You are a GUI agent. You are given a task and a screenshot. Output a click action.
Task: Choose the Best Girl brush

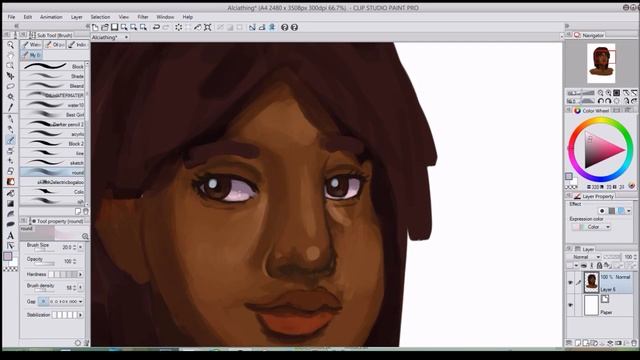(53, 115)
